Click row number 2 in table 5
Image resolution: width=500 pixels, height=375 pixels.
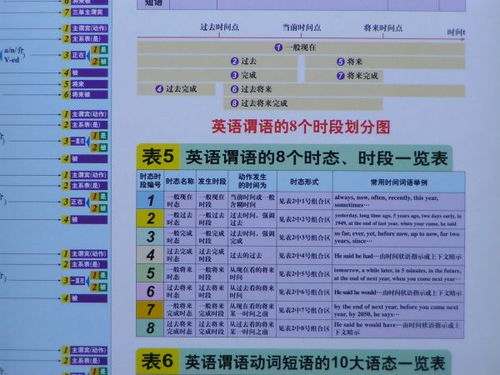pos(150,219)
